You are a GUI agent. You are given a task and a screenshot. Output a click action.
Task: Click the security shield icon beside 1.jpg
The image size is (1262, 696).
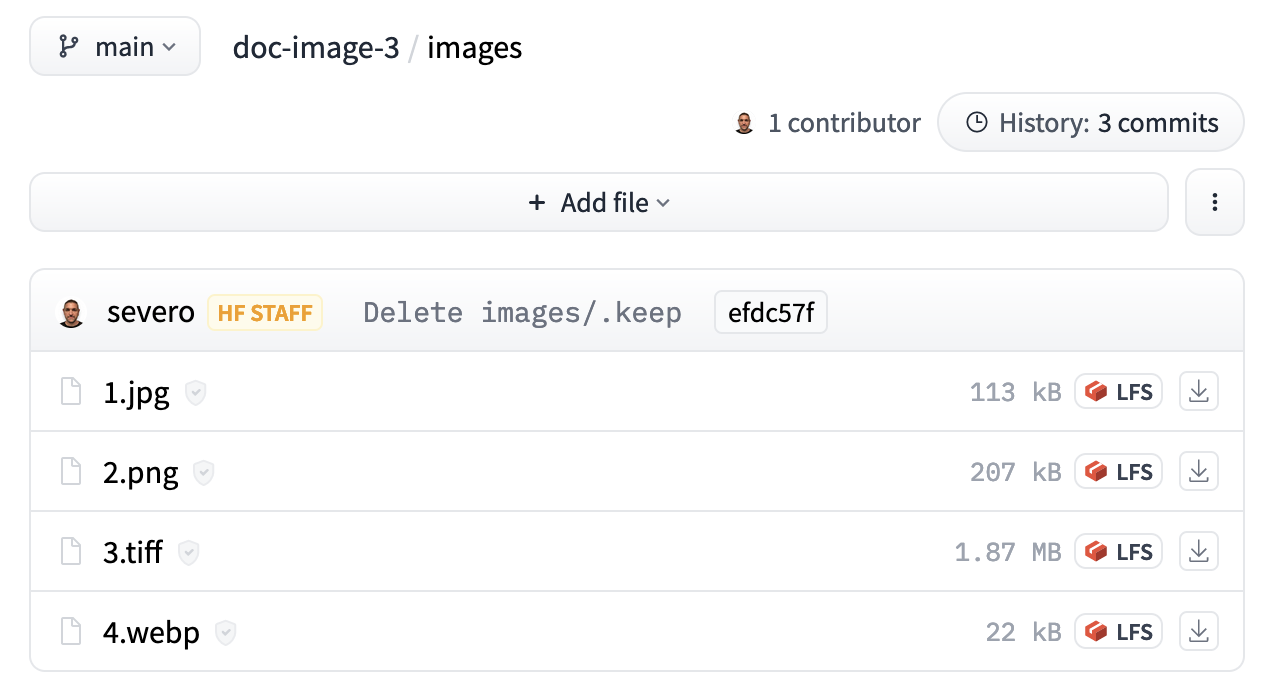(196, 393)
